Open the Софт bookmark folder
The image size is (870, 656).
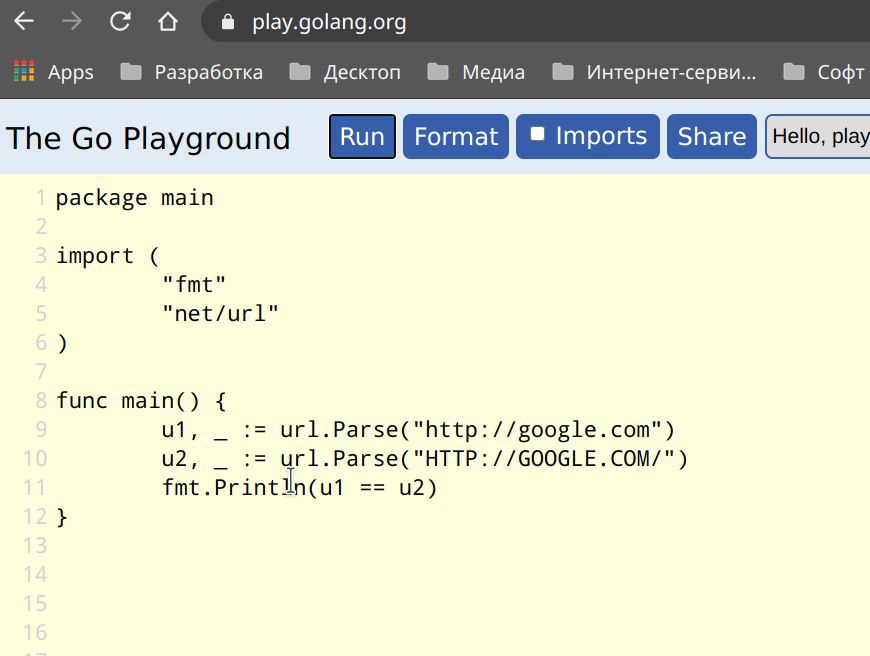pos(825,72)
